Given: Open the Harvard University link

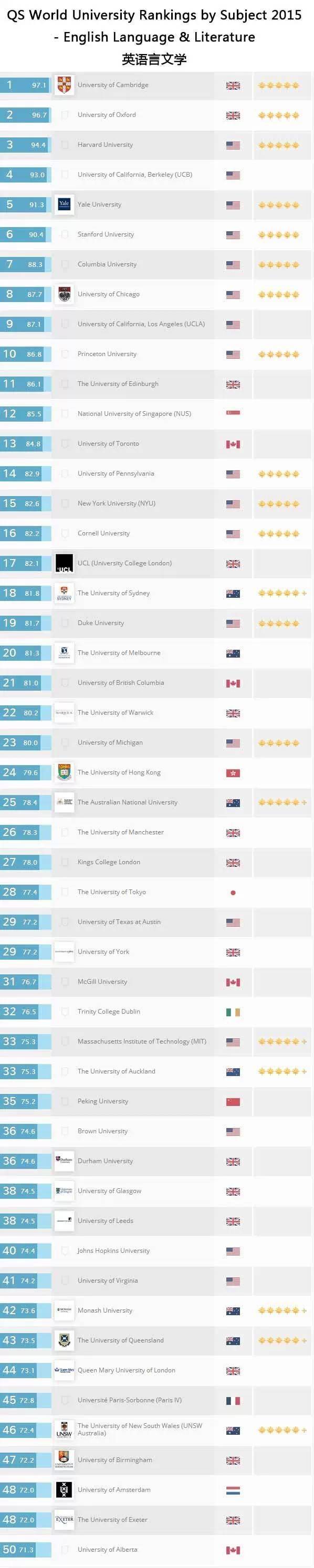Looking at the screenshot, I should [x=105, y=145].
